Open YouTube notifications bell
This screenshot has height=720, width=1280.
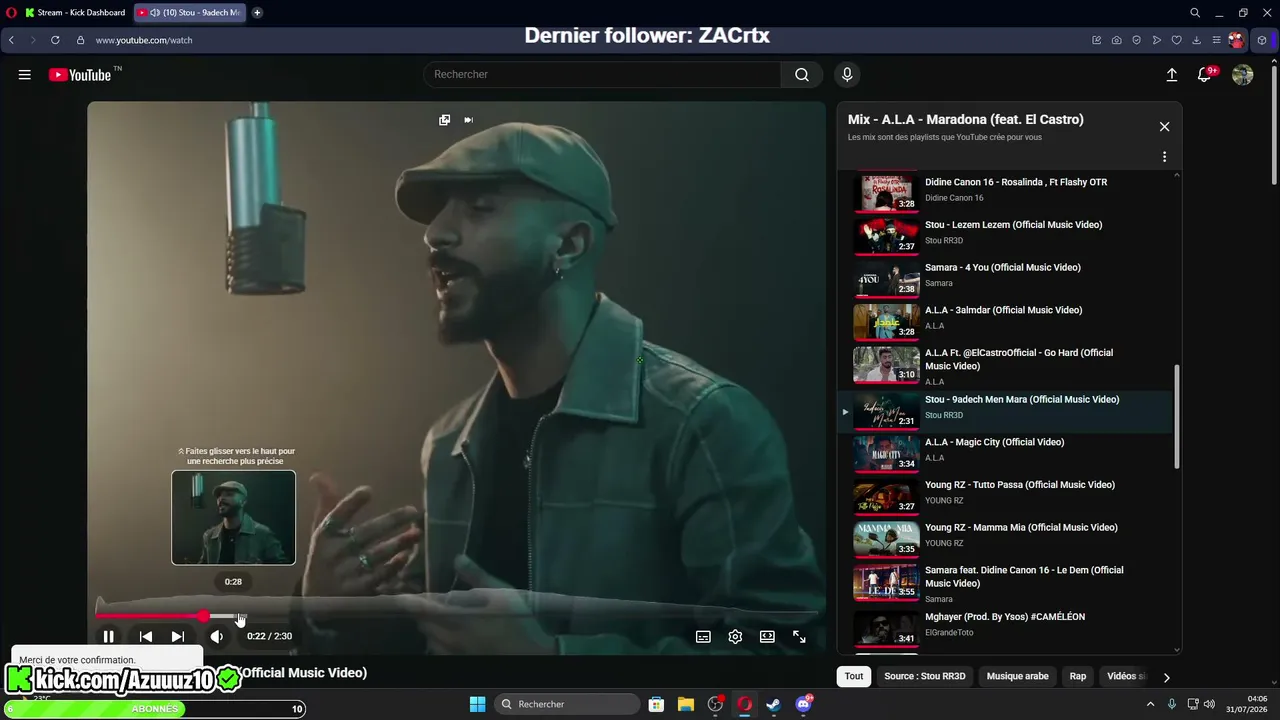[1205, 75]
